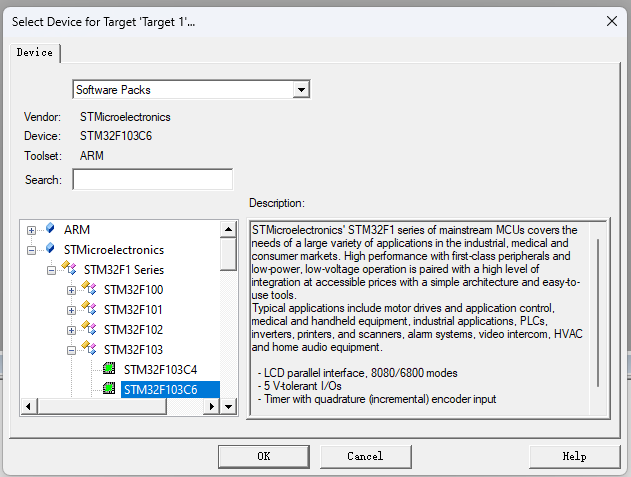Viewport: 631px width, 477px height.
Task: Expand the ARM vendor node
Action: [x=32, y=231]
